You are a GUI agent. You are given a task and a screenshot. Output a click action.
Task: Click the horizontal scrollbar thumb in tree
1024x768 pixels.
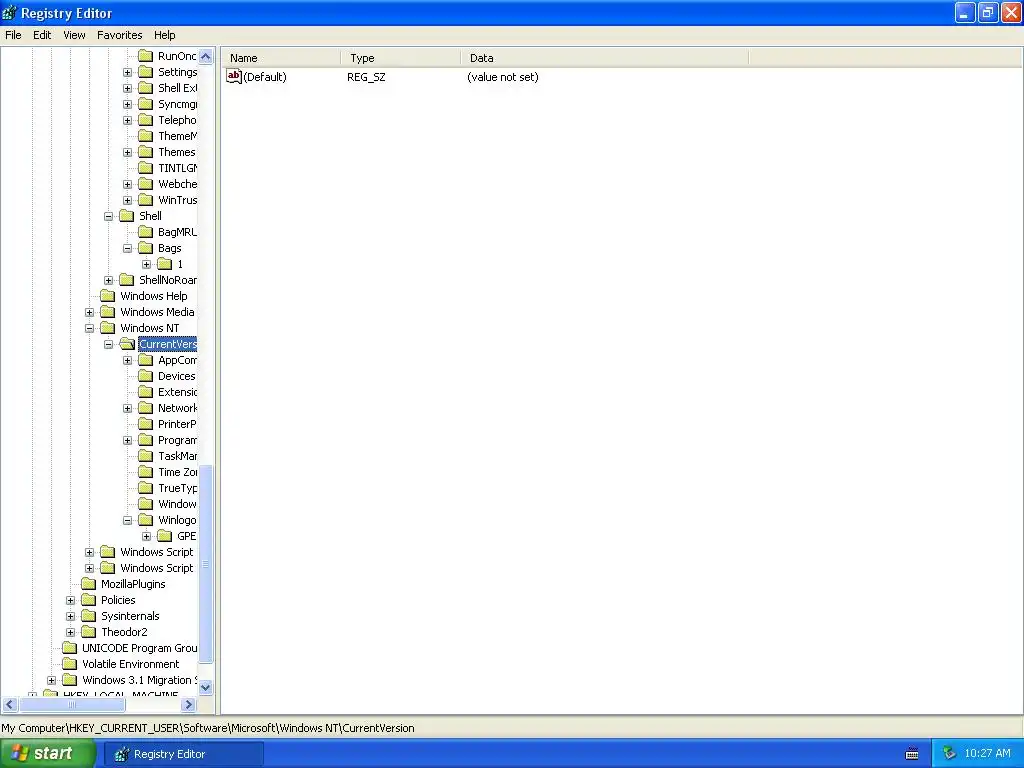(x=72, y=705)
